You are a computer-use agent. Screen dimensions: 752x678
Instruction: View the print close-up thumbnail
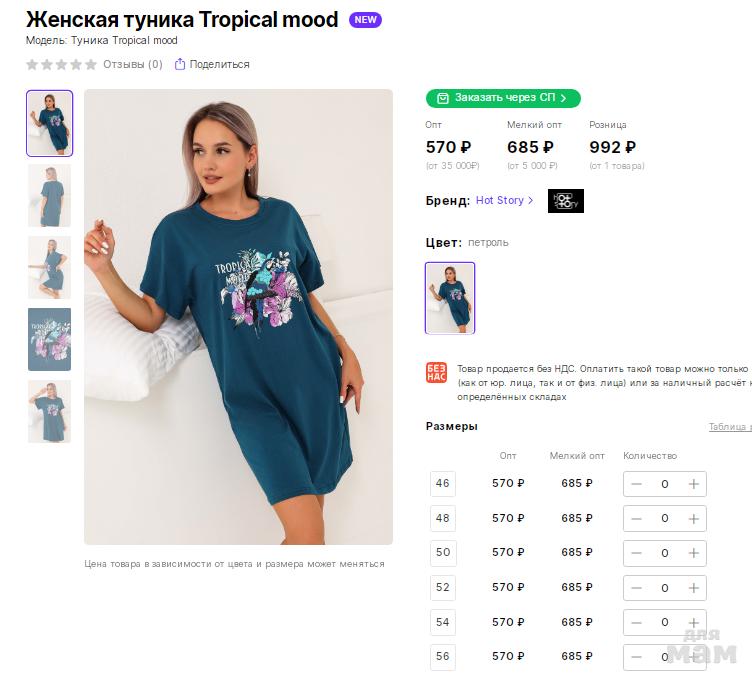pyautogui.click(x=49, y=339)
